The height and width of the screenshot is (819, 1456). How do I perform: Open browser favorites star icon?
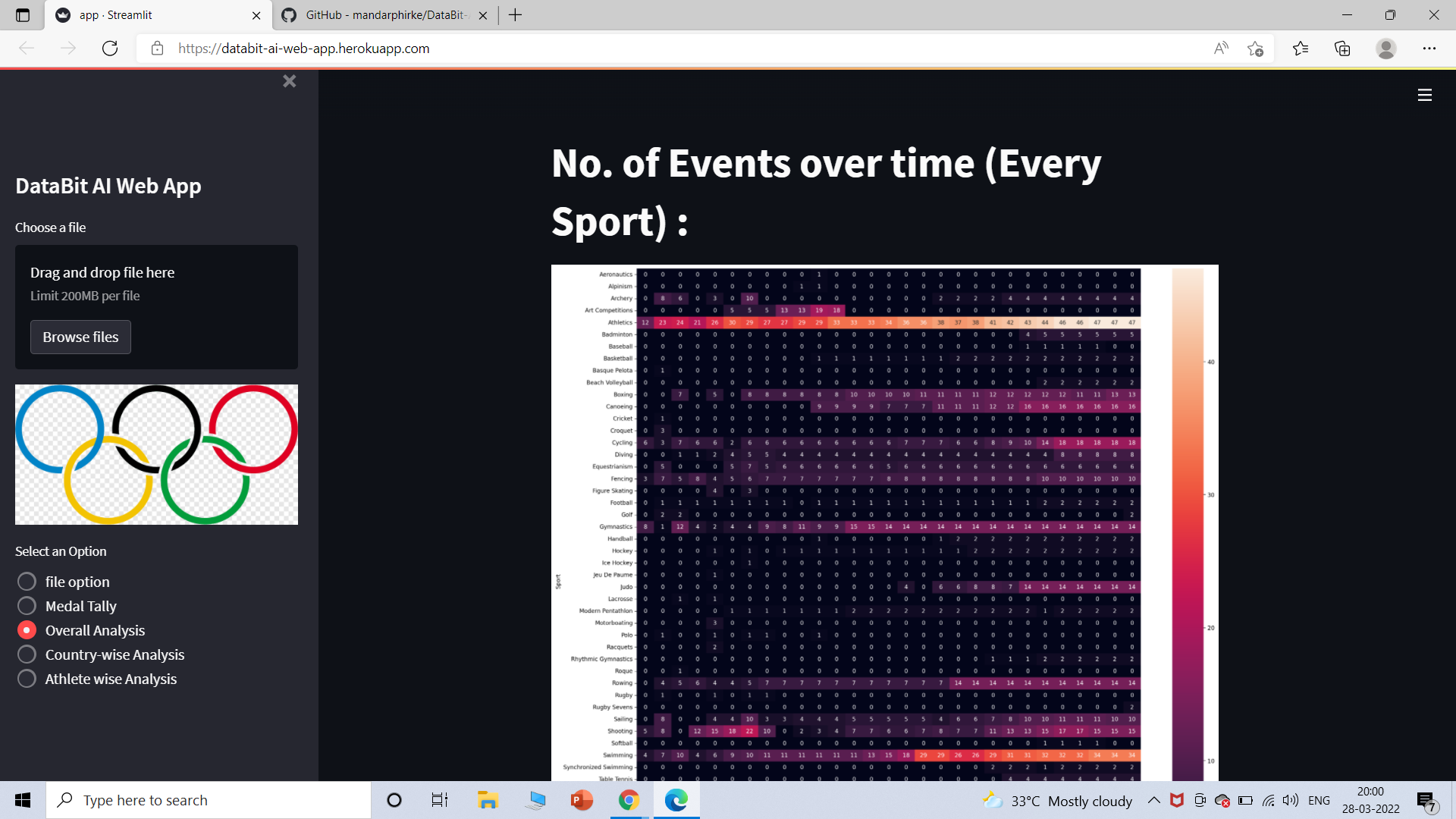click(x=1301, y=49)
